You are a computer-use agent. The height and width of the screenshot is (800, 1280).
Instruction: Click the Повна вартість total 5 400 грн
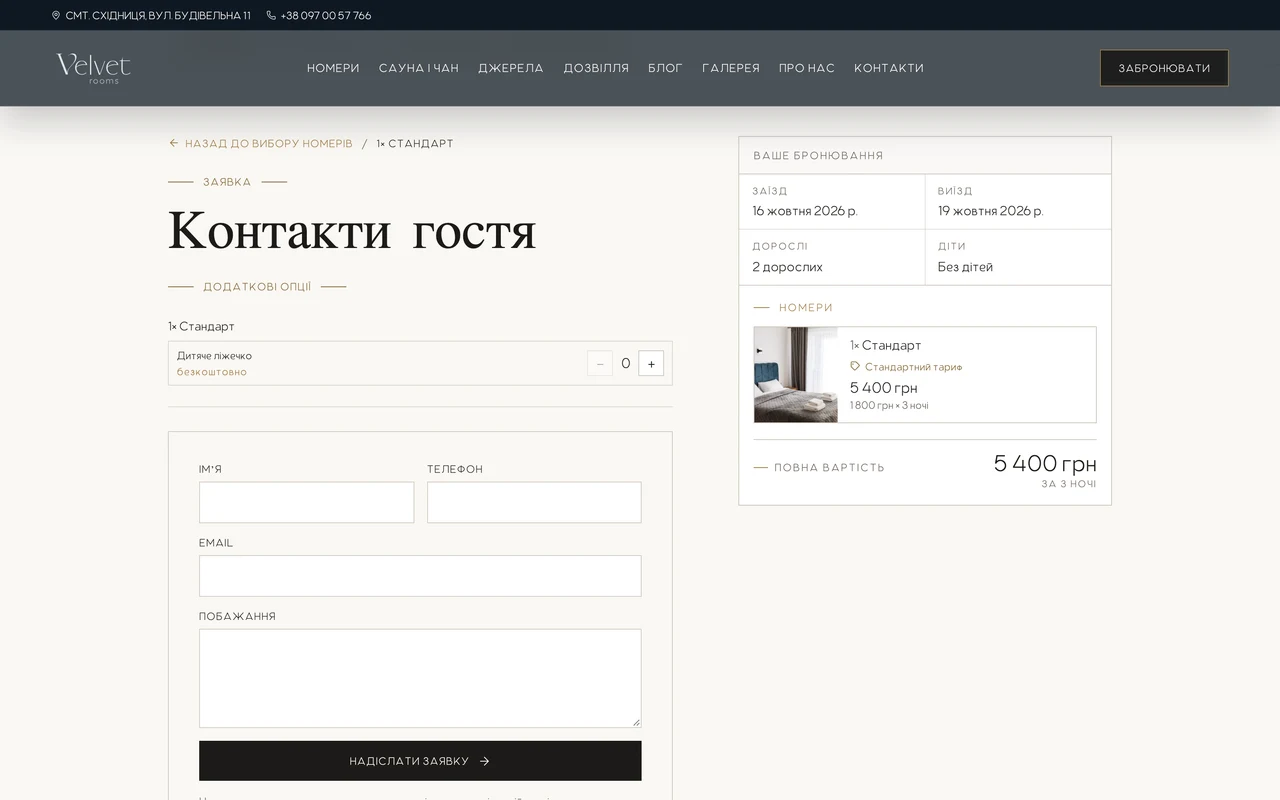(1045, 464)
